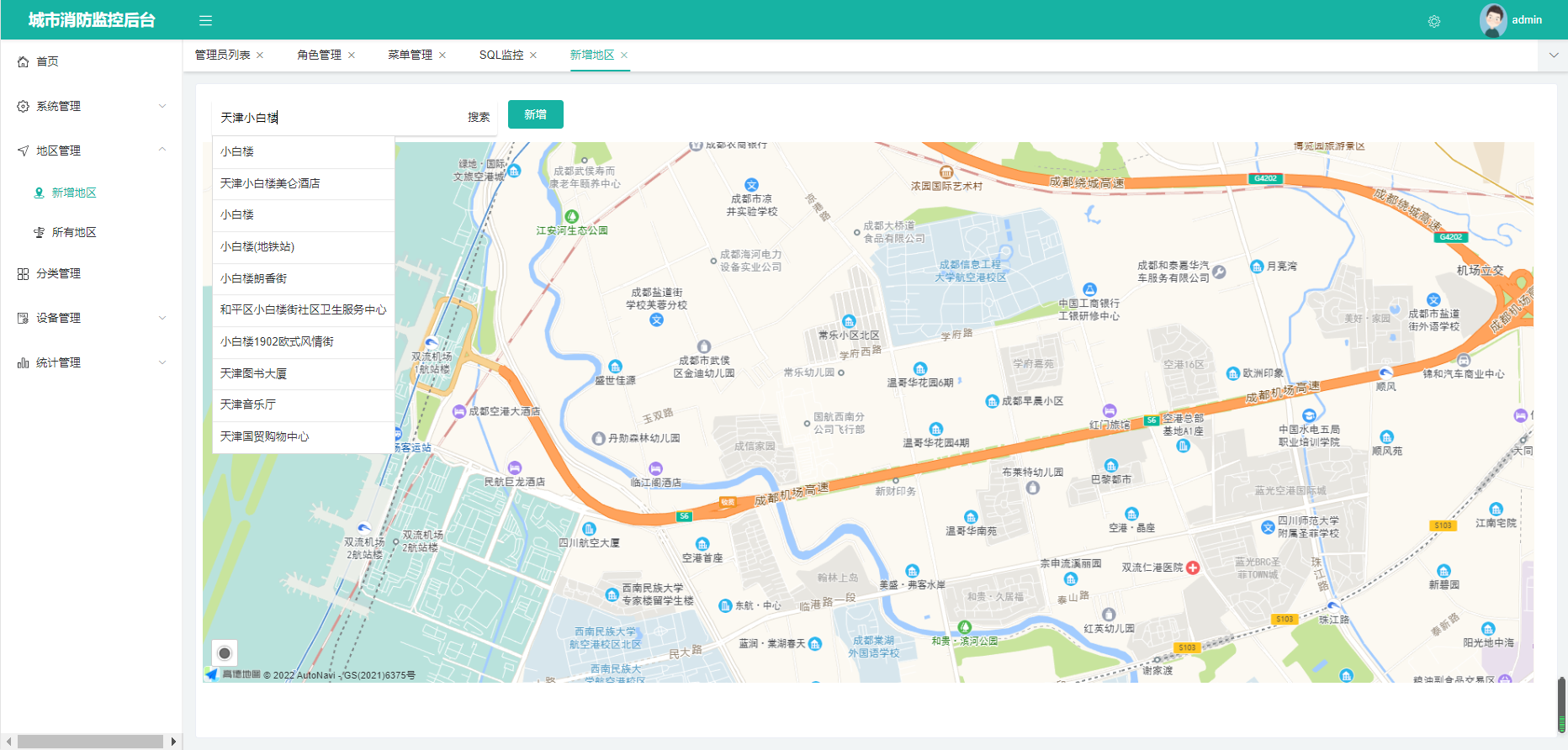The height and width of the screenshot is (750, 1568).
Task: Open the admin user dropdown
Action: pos(1527,20)
